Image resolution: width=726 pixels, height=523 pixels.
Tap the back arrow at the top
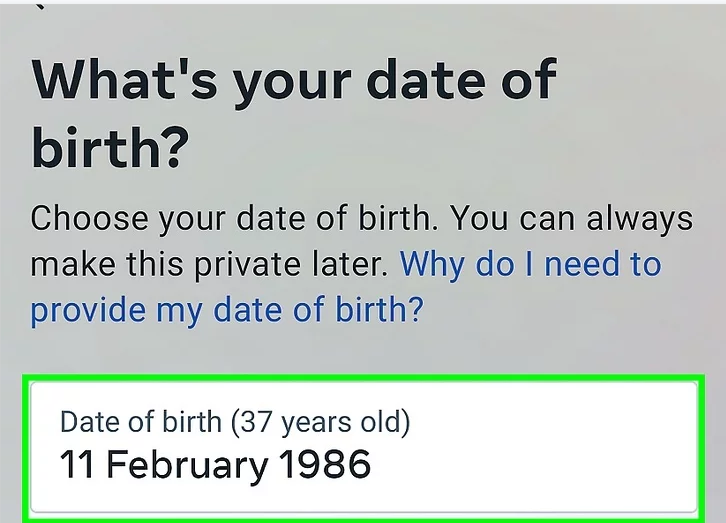tap(38, 5)
